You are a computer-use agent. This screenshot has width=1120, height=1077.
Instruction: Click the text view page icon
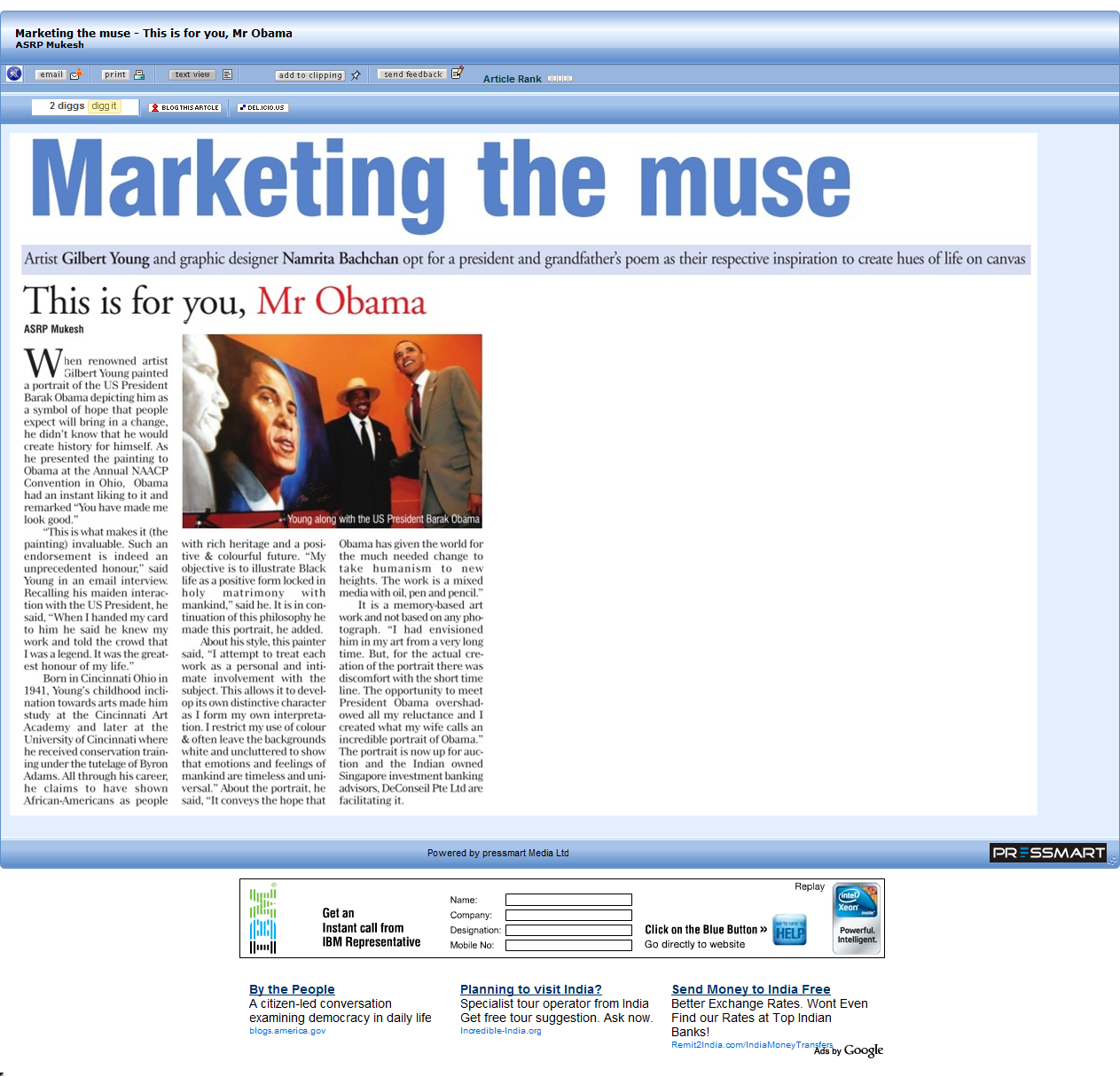point(227,74)
